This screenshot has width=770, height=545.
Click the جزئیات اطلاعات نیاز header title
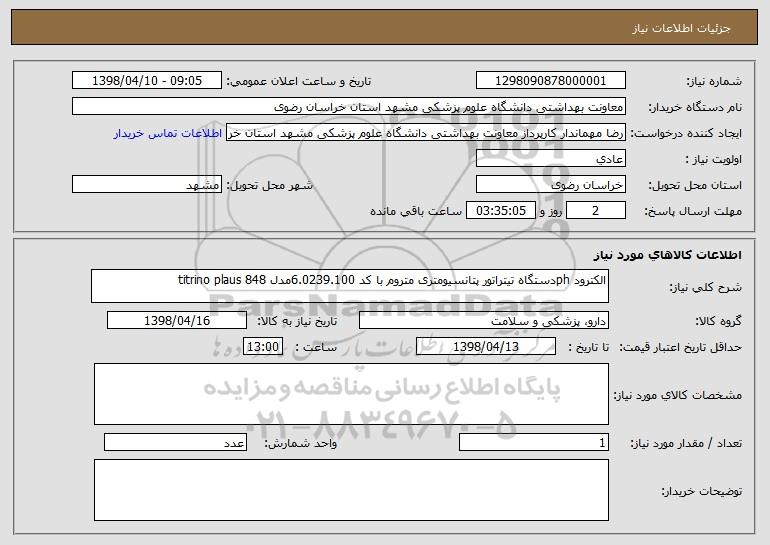(x=681, y=28)
